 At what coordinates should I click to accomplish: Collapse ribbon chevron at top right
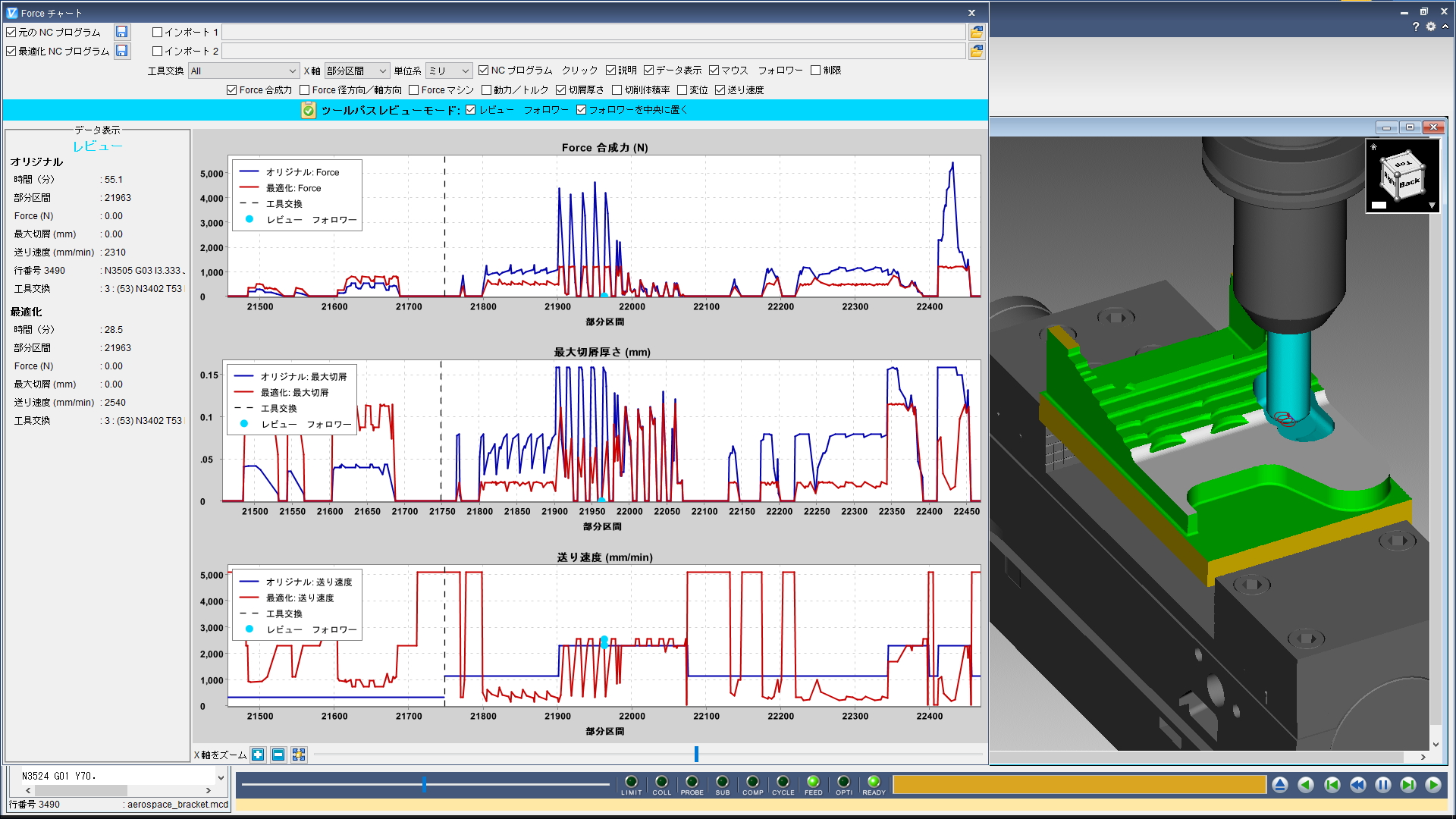click(1445, 27)
